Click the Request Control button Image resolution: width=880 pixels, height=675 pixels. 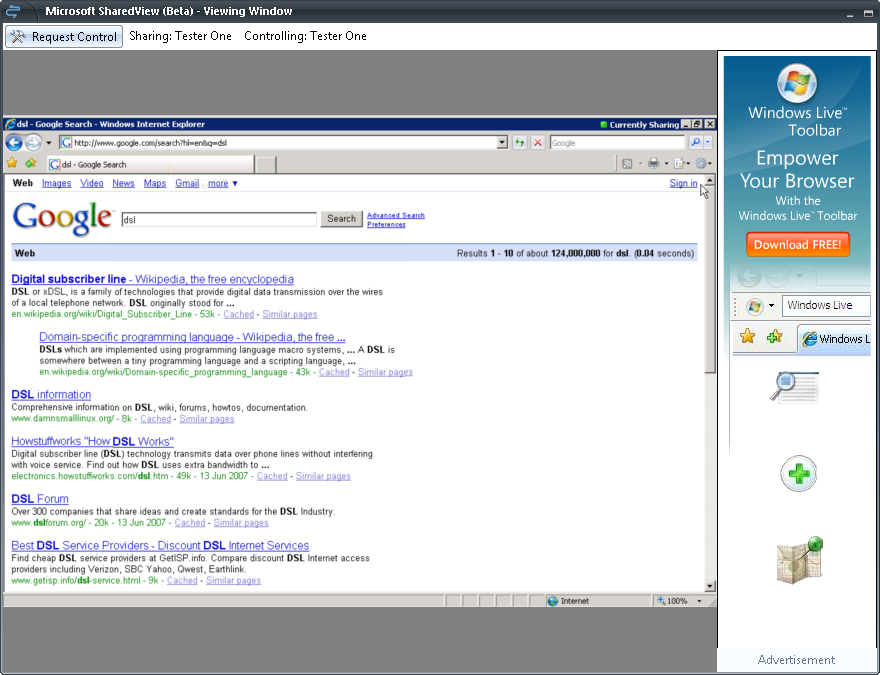[x=64, y=36]
